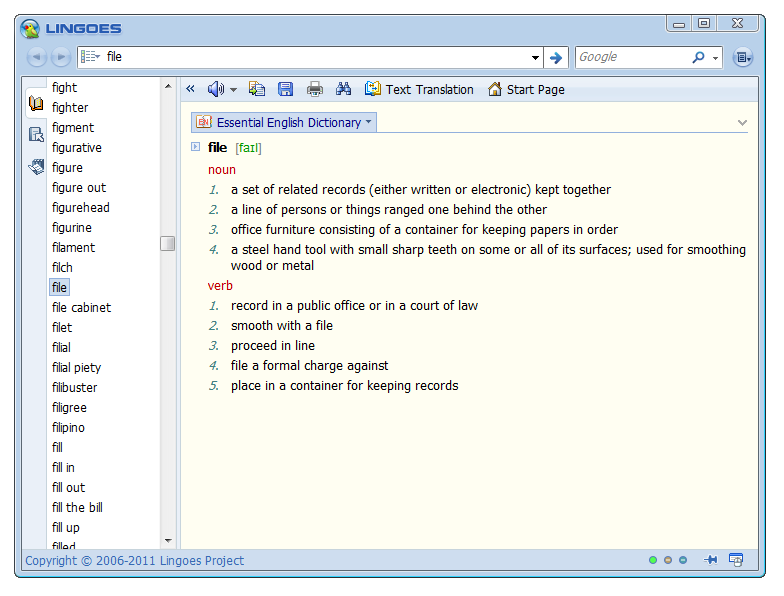Go forward to next word
The image size is (784, 596).
tap(60, 57)
